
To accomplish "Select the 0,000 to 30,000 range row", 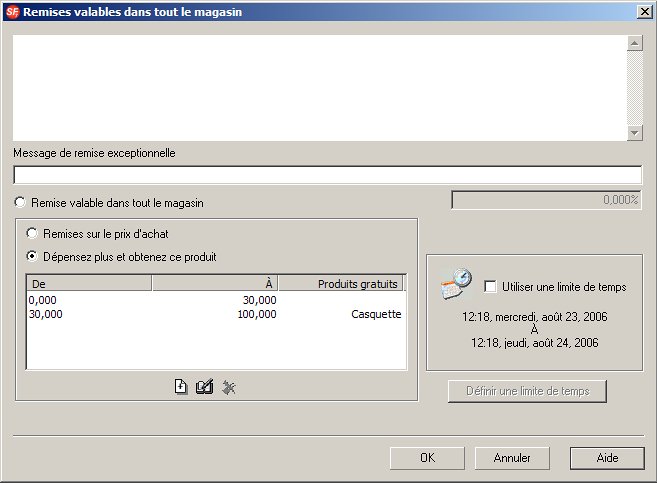I will click(x=215, y=299).
